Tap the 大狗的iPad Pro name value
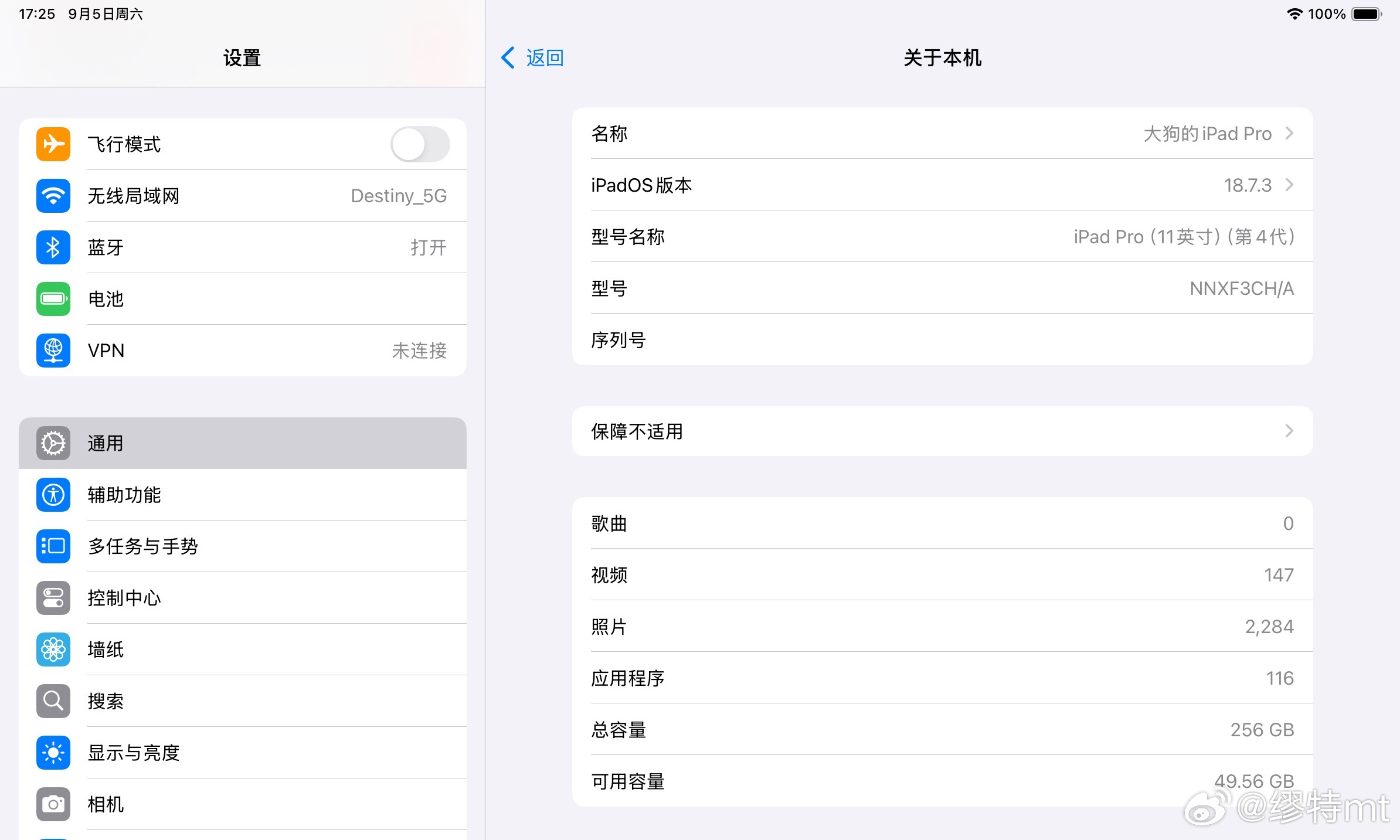Image resolution: width=1400 pixels, height=840 pixels. coord(1208,134)
